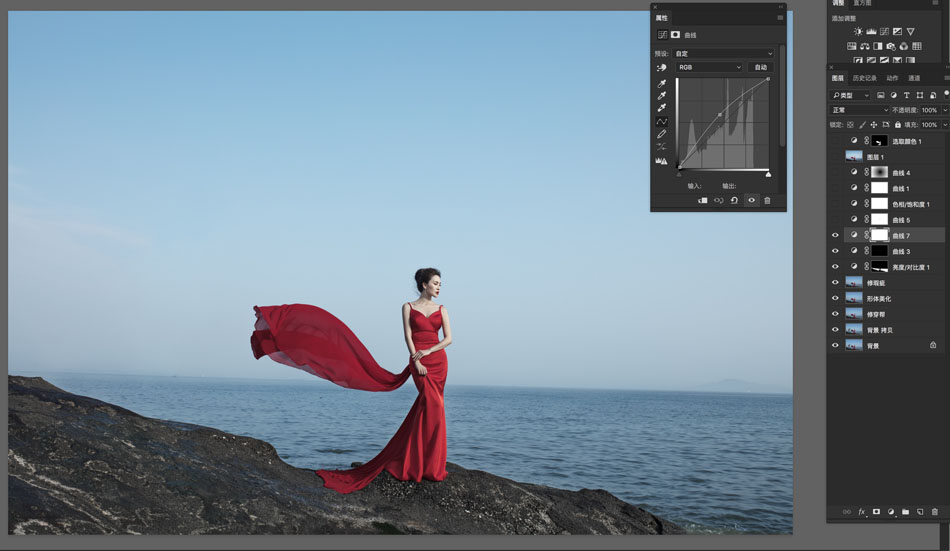The width and height of the screenshot is (950, 551).
Task: Click the white point slider under curve graph
Action: (768, 175)
